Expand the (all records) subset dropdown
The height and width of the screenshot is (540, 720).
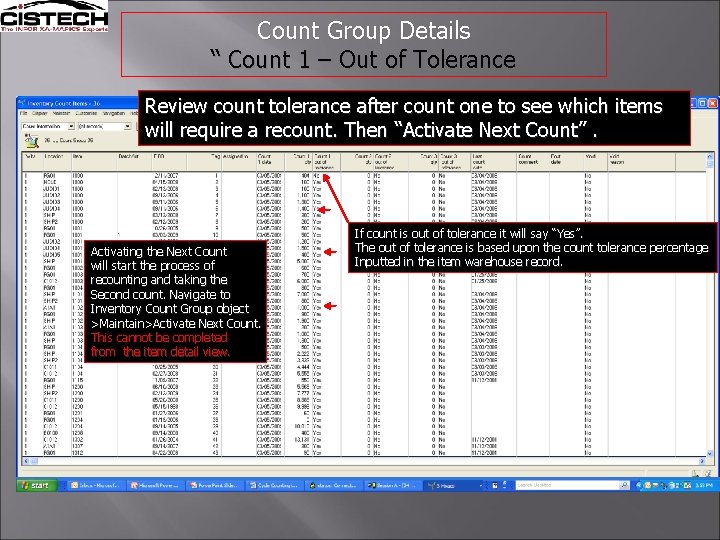coord(128,126)
